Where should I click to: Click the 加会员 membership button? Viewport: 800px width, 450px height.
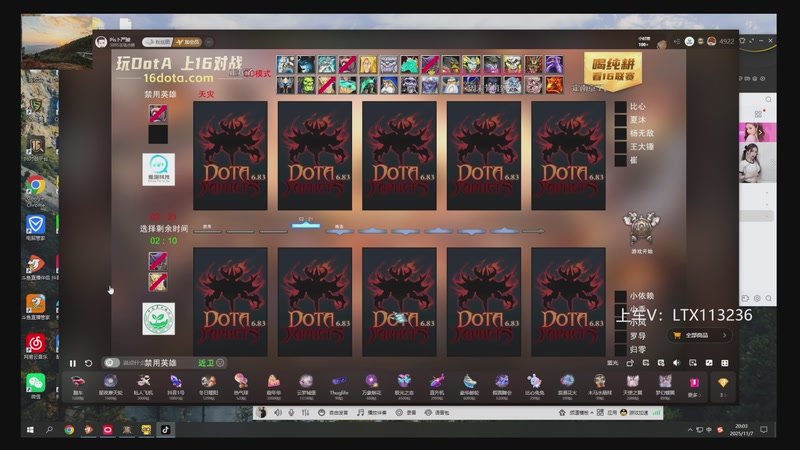(x=188, y=42)
